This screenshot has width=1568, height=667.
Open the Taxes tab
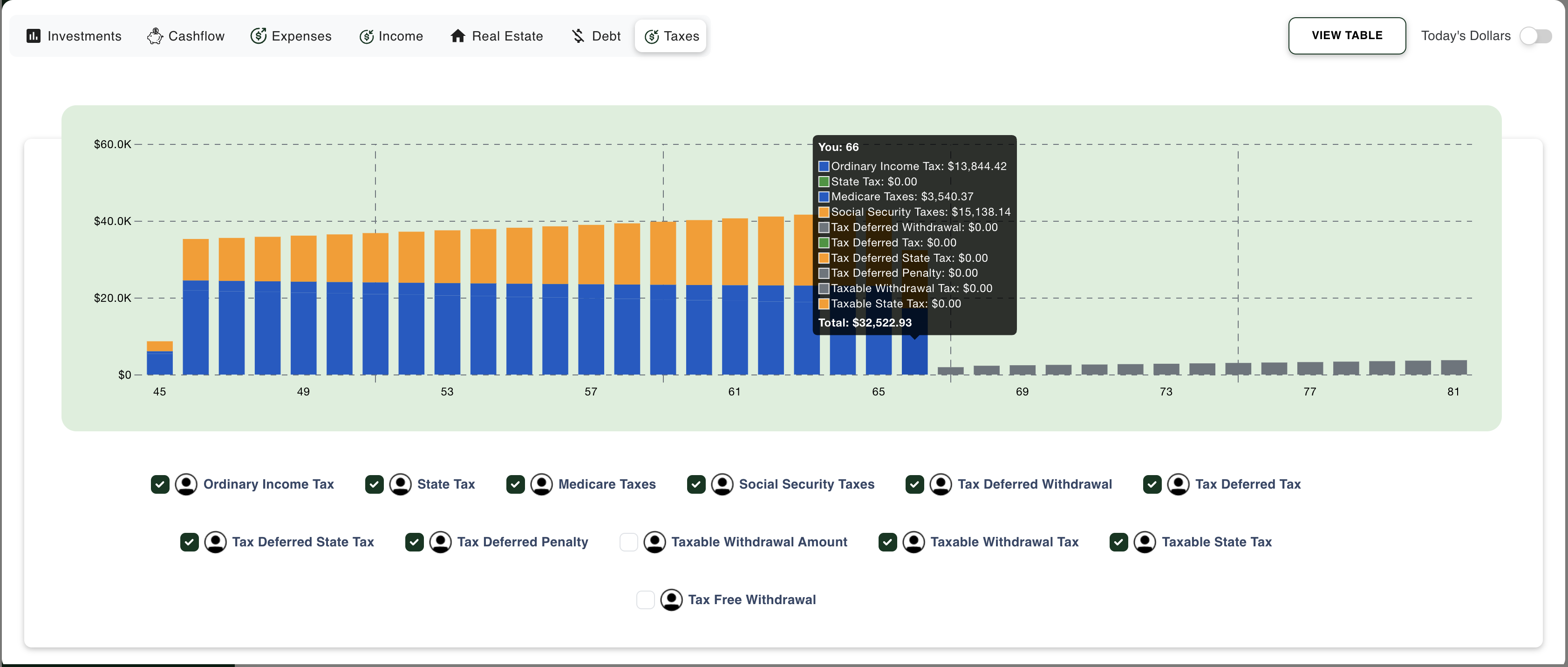coord(671,36)
